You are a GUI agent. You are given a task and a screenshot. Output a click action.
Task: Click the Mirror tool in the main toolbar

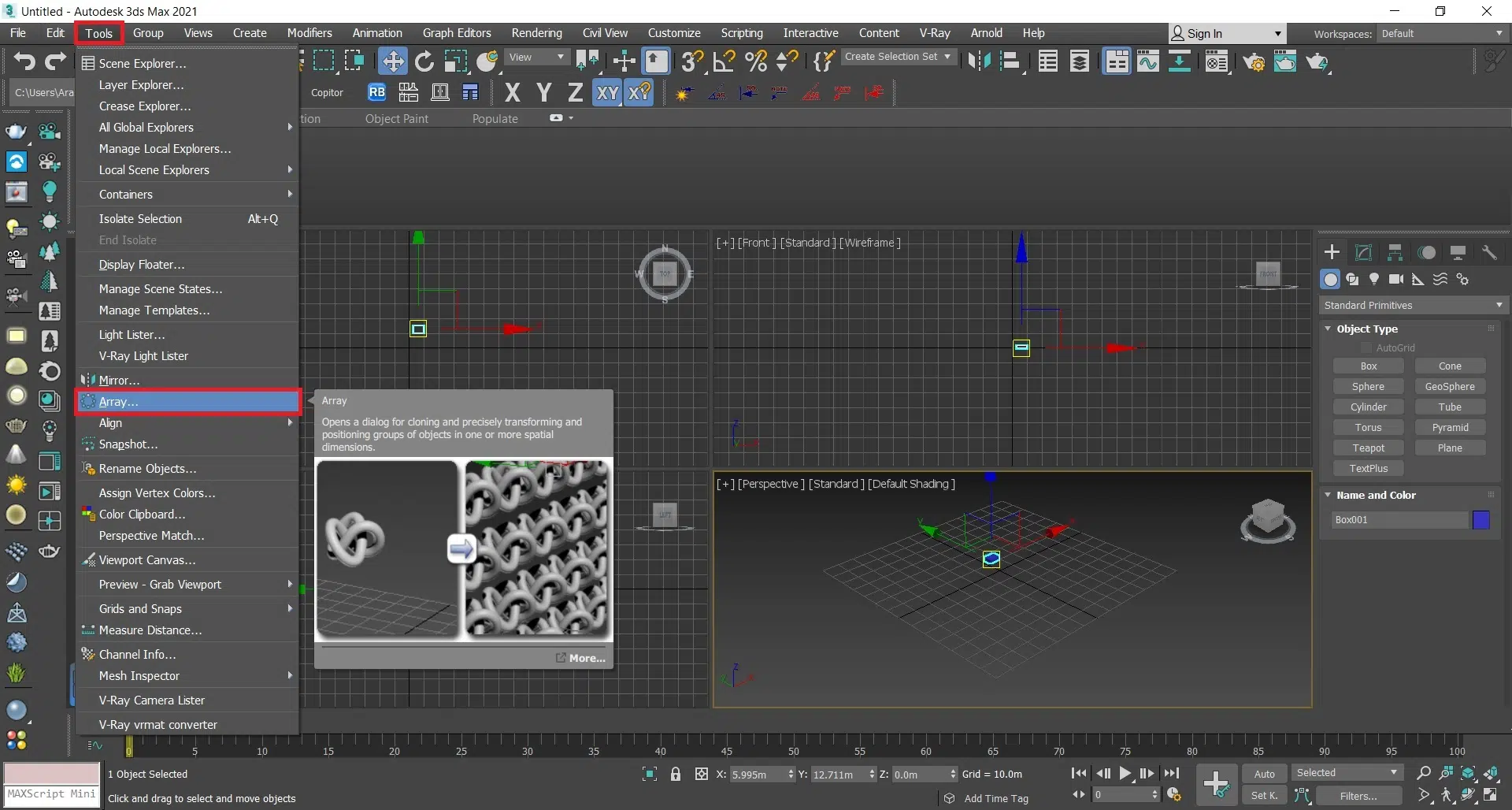(979, 61)
